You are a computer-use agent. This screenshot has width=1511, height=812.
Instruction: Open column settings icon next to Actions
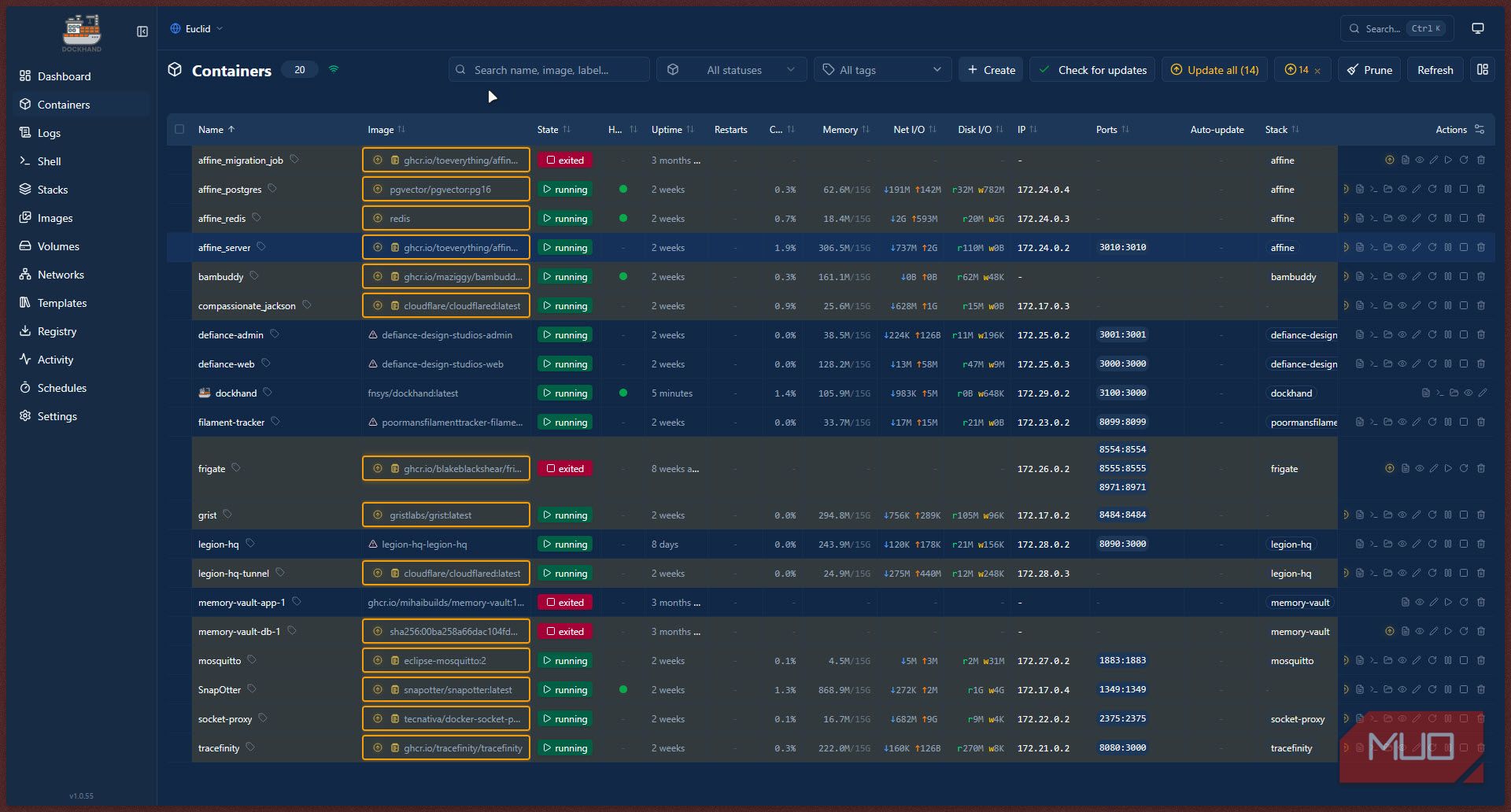(x=1480, y=129)
